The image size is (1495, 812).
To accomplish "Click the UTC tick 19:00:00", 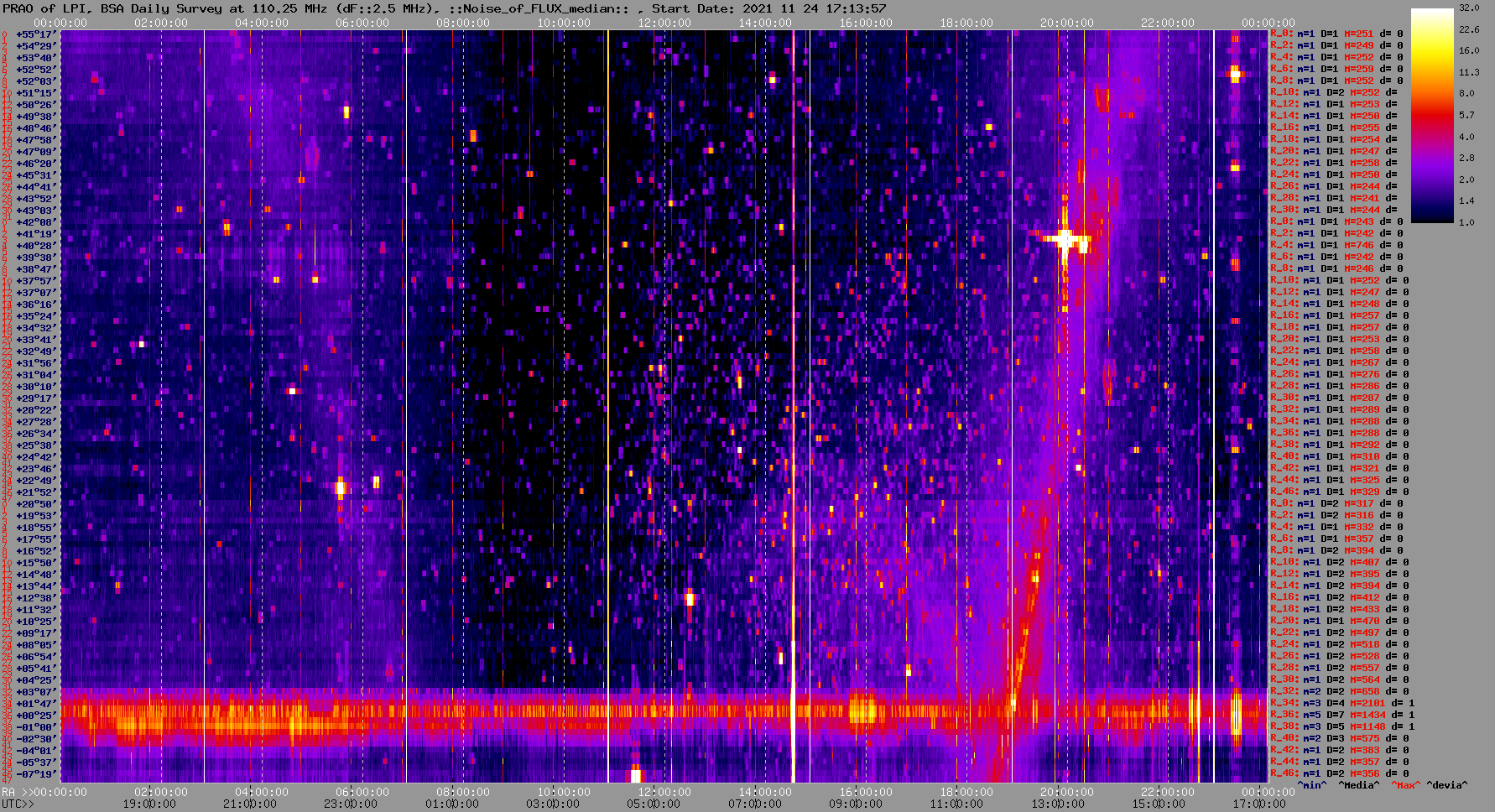I will click(x=149, y=804).
